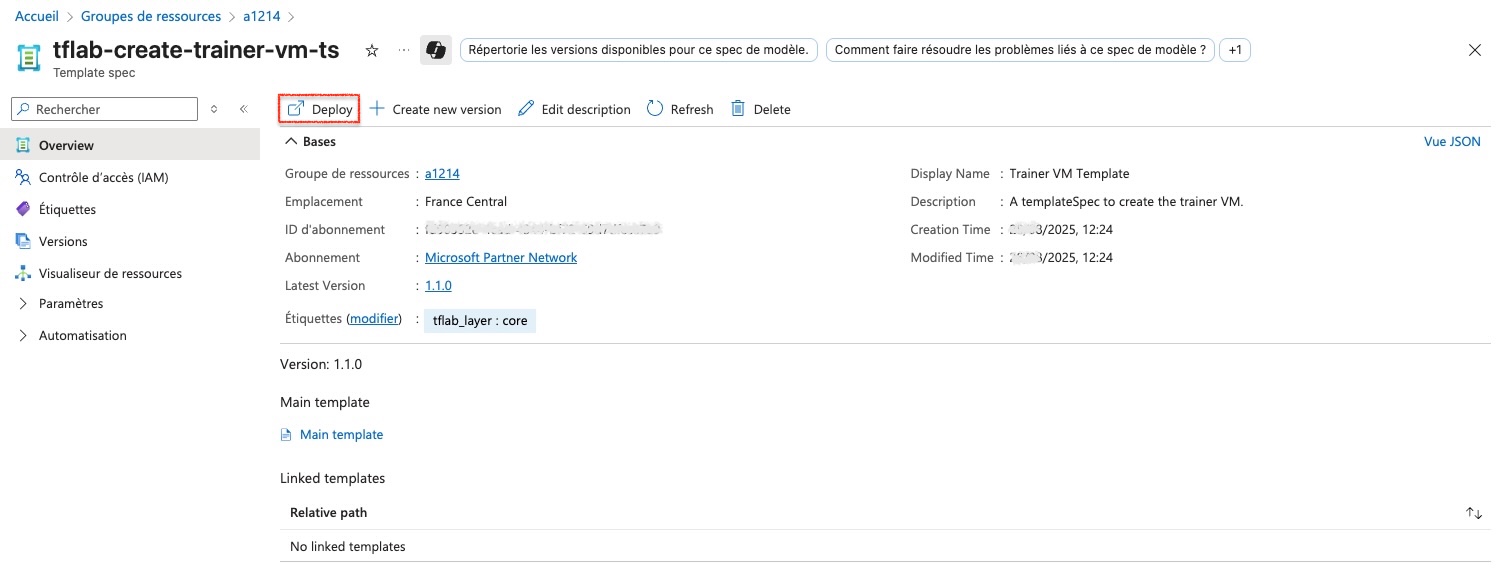The height and width of the screenshot is (584, 1502).
Task: Open Contrôle d'accès (IAM) page
Action: pos(103,178)
